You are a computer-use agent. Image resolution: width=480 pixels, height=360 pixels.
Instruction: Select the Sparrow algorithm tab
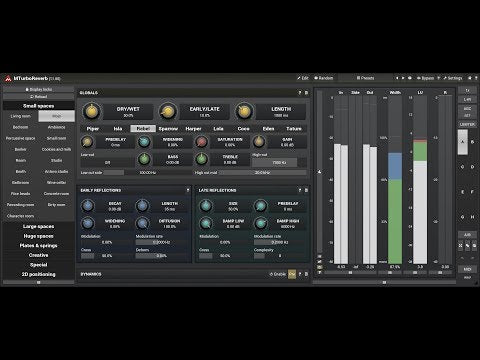[168, 129]
